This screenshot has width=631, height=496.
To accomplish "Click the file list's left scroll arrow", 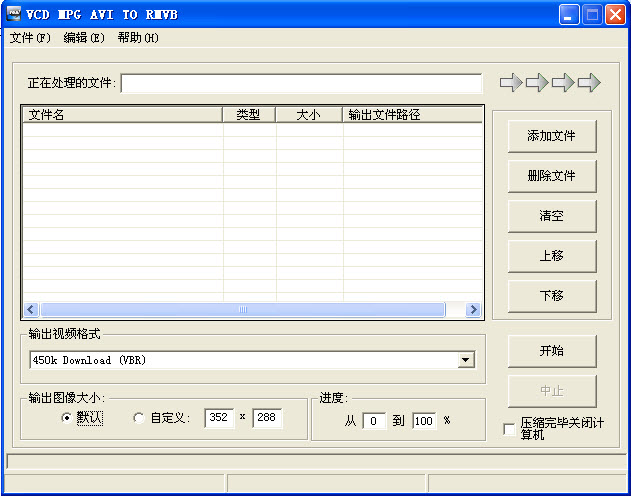I will [x=31, y=309].
